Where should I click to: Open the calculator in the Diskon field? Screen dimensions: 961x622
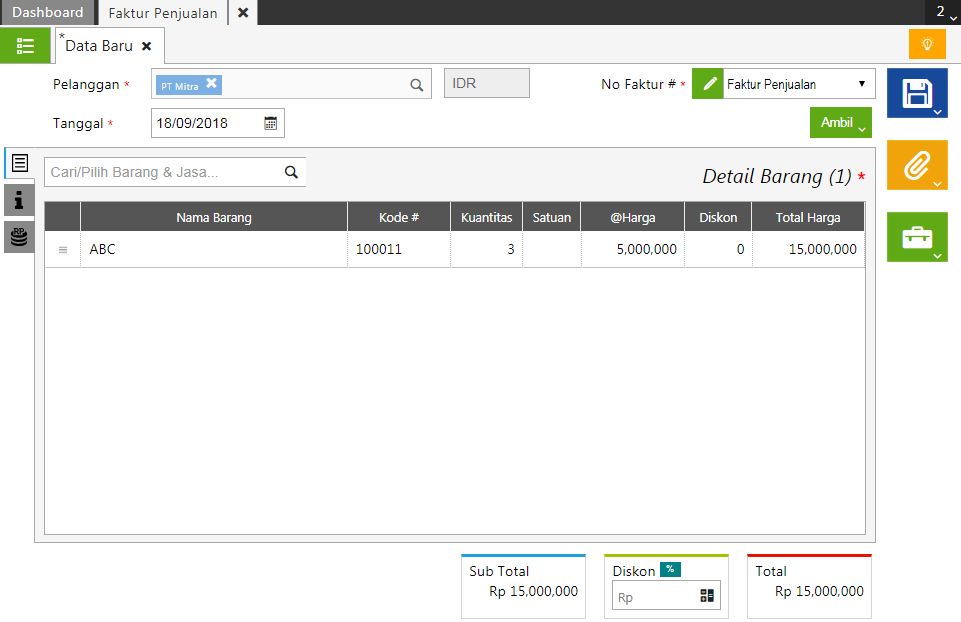(708, 597)
